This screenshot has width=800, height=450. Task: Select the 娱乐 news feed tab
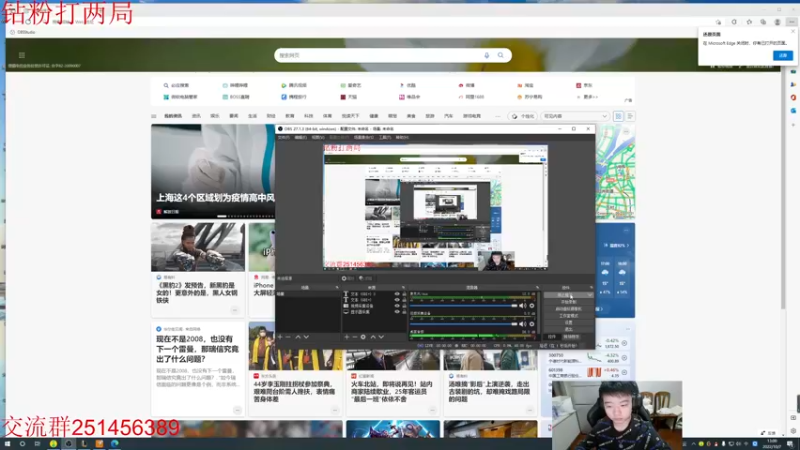pos(215,116)
